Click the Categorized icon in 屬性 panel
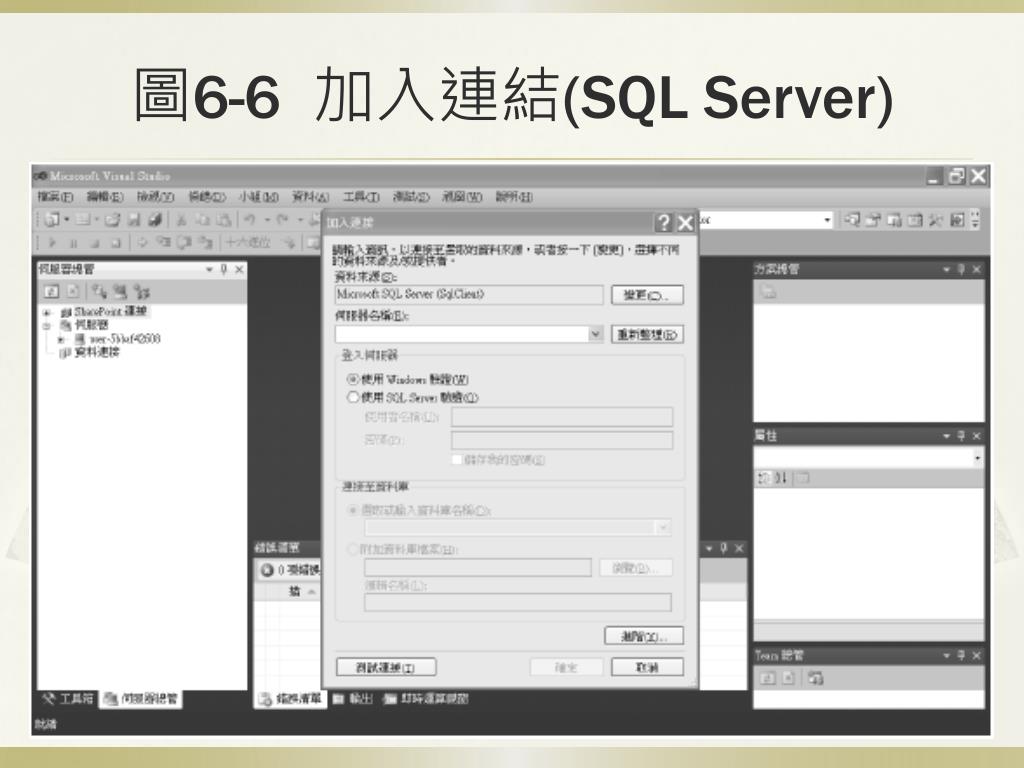Image resolution: width=1024 pixels, height=768 pixels. (763, 478)
